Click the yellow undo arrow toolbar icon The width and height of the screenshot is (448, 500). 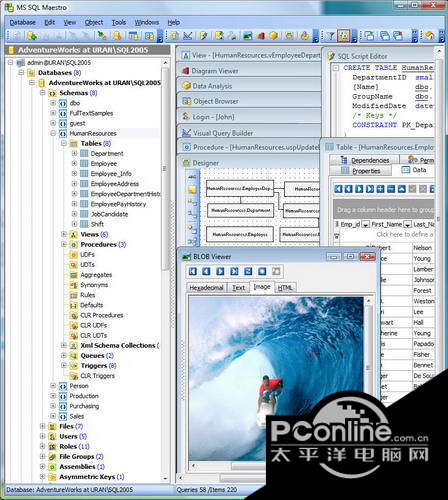[430, 35]
